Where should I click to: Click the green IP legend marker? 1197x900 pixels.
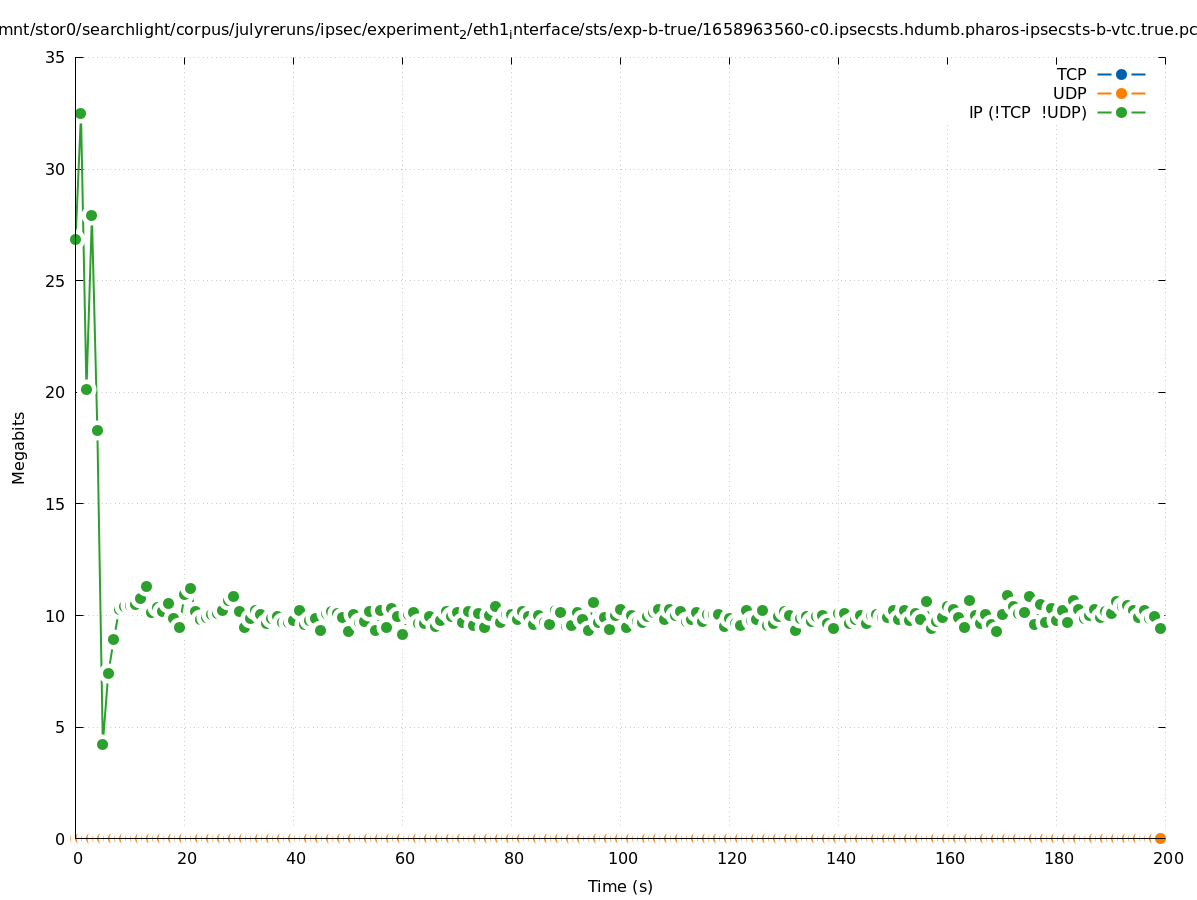tap(1121, 112)
